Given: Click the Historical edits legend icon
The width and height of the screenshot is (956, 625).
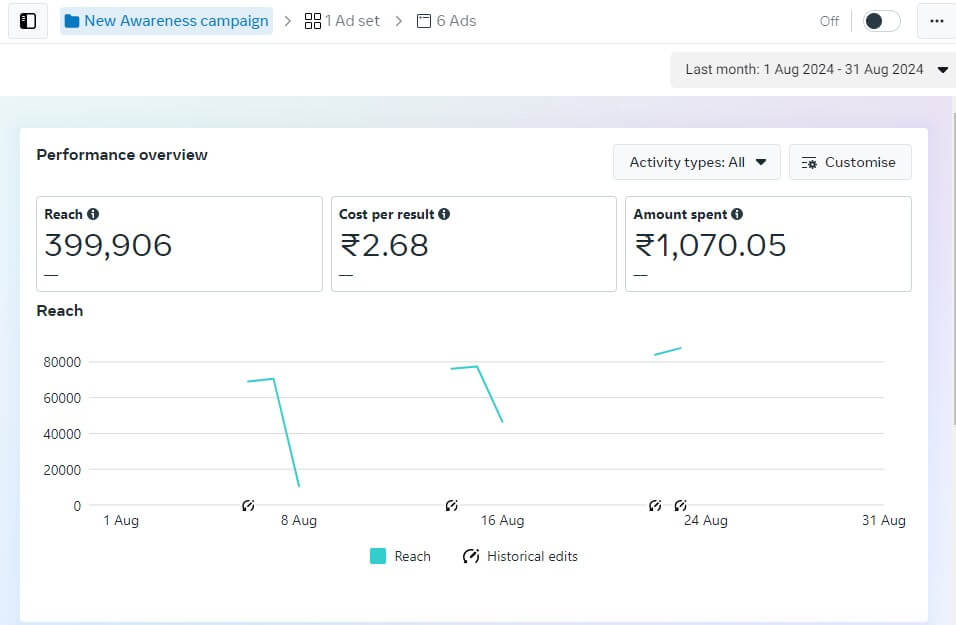Looking at the screenshot, I should 471,556.
